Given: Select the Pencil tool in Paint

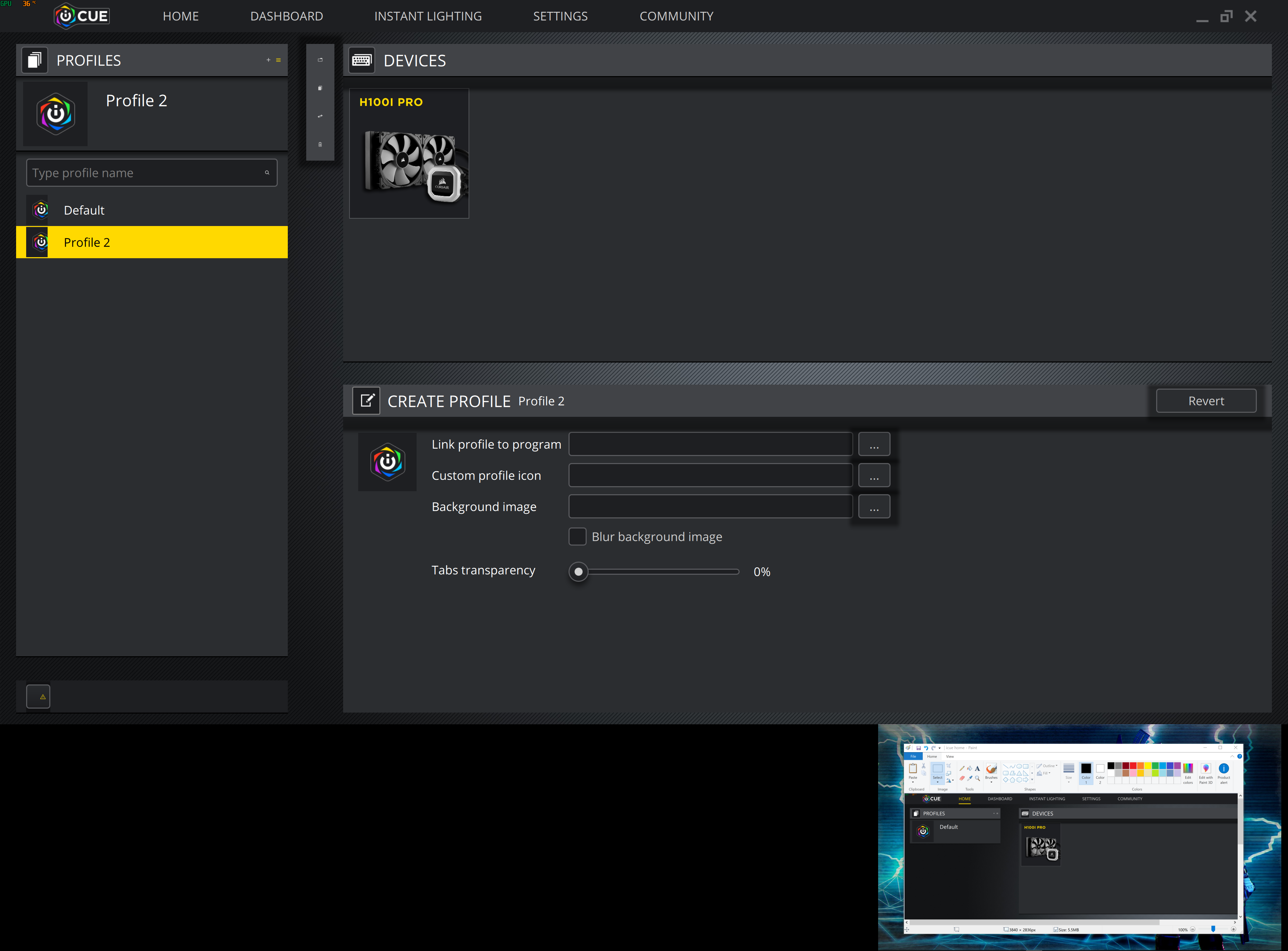Looking at the screenshot, I should (x=962, y=769).
